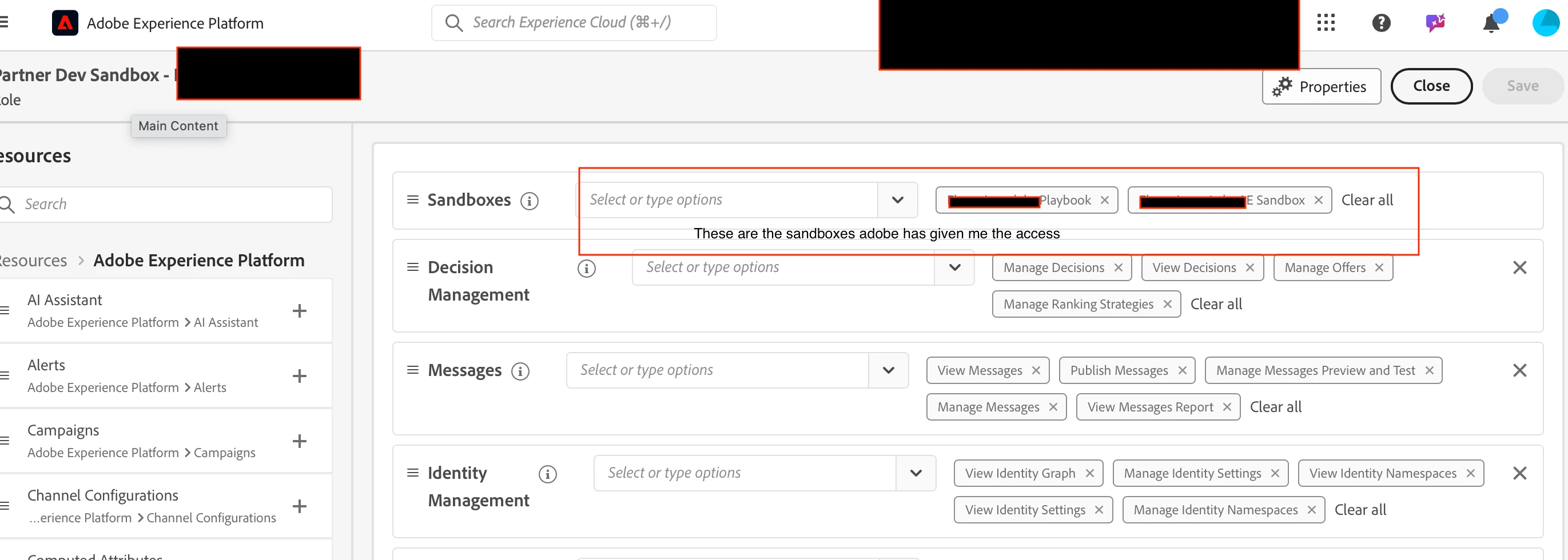Clear all Messages permissions
This screenshot has height=560, width=1568.
click(1275, 407)
